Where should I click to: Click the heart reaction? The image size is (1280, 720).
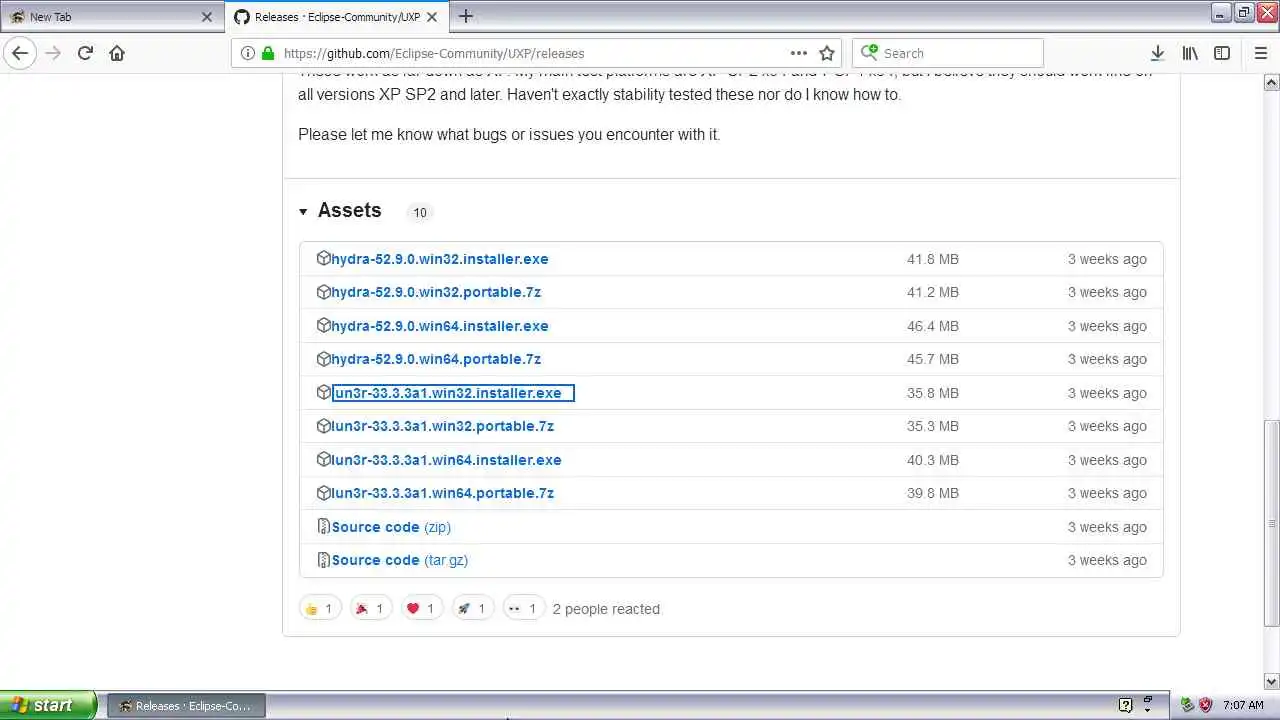(421, 608)
